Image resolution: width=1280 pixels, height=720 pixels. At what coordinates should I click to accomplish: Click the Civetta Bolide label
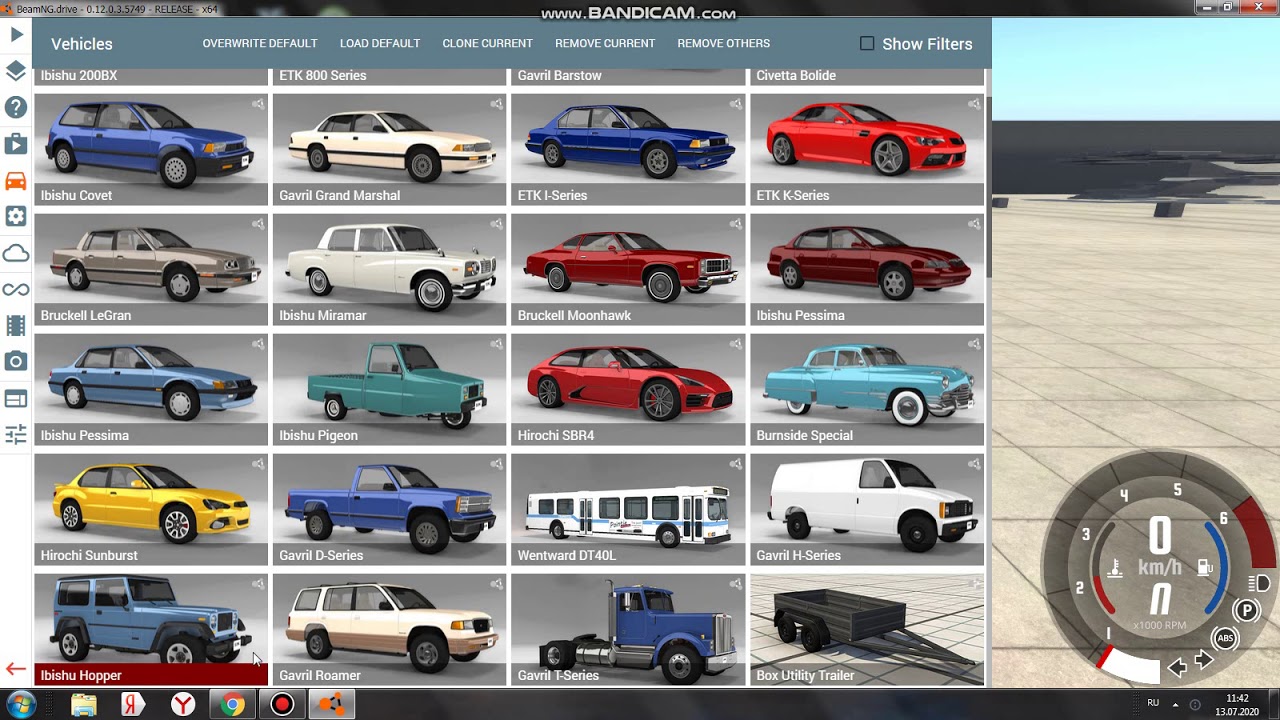pyautogui.click(x=796, y=76)
